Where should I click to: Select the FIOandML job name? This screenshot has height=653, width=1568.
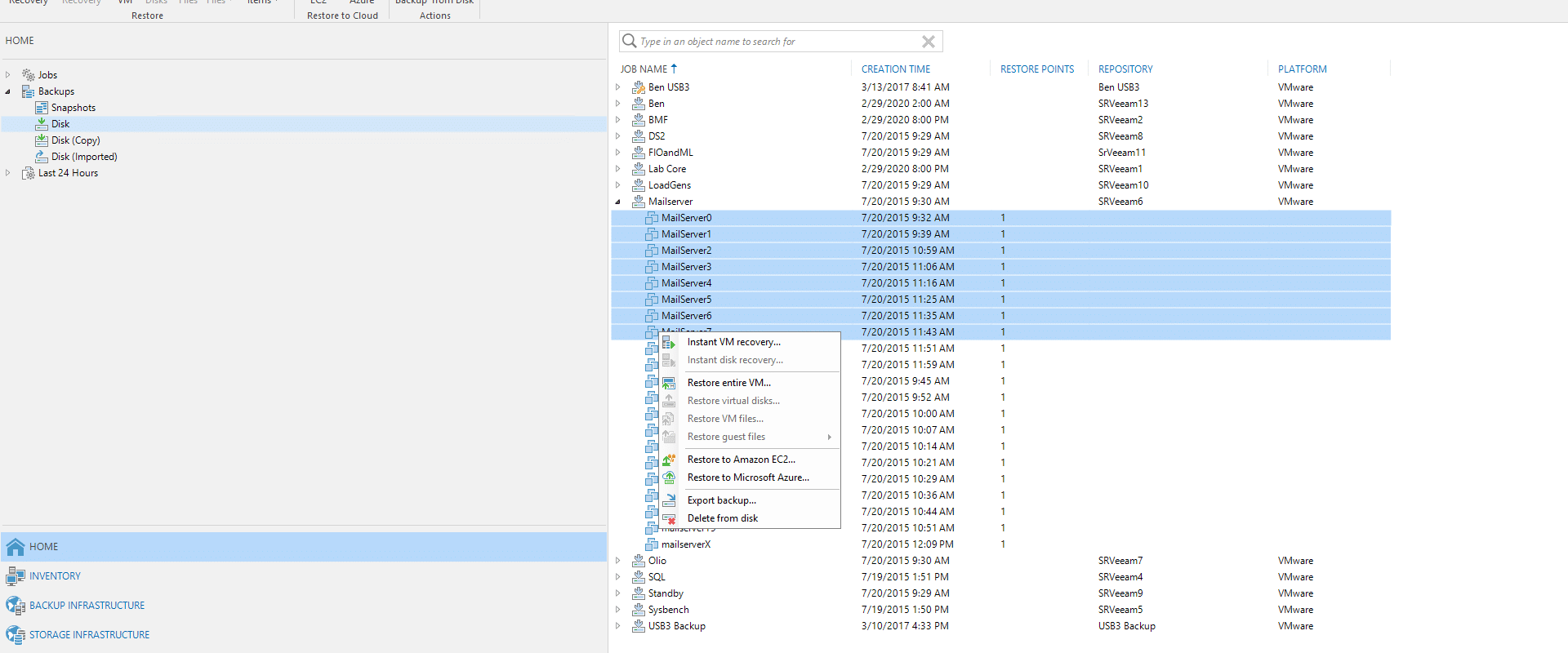[x=670, y=153]
